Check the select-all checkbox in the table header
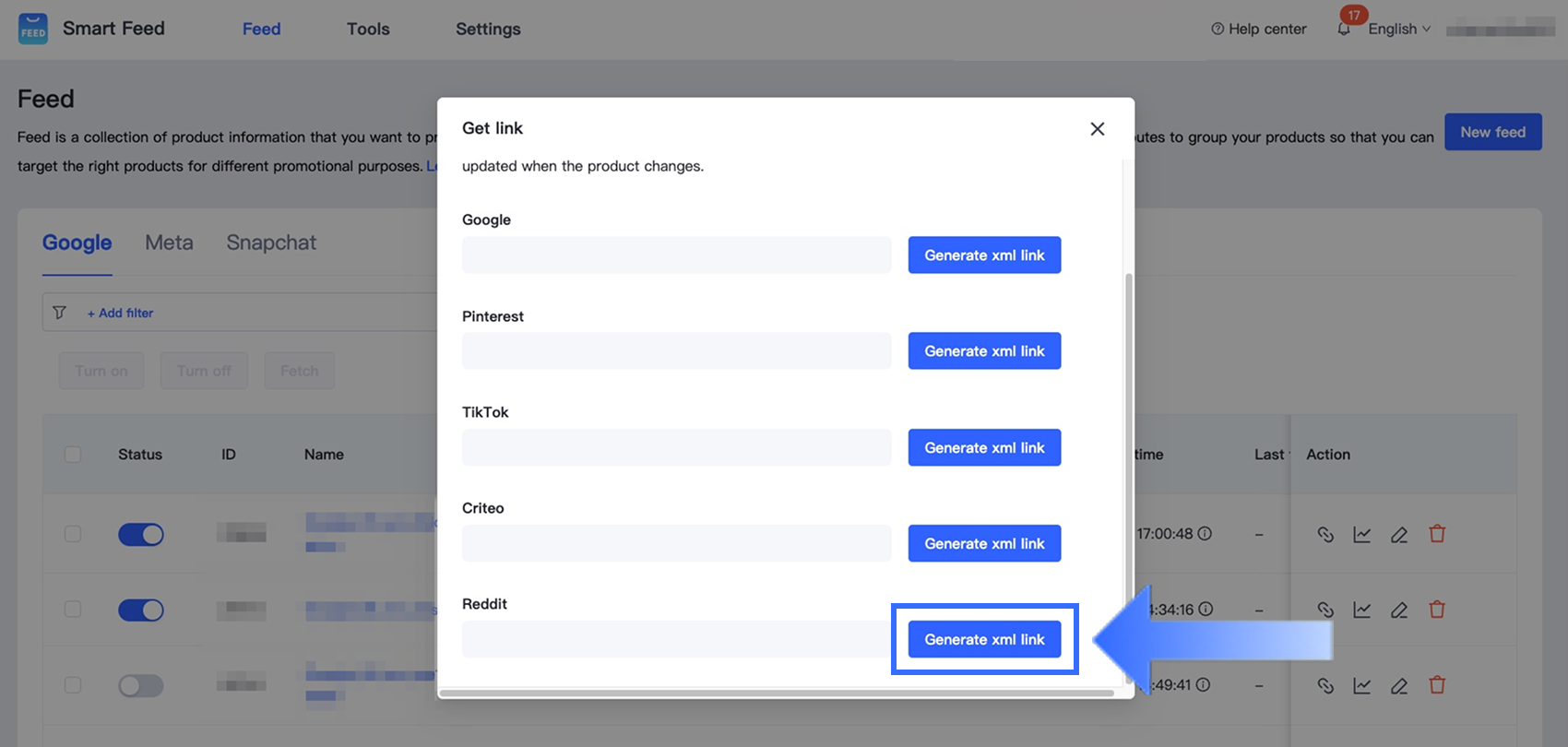Screen dimensions: 1568x747 click(73, 454)
